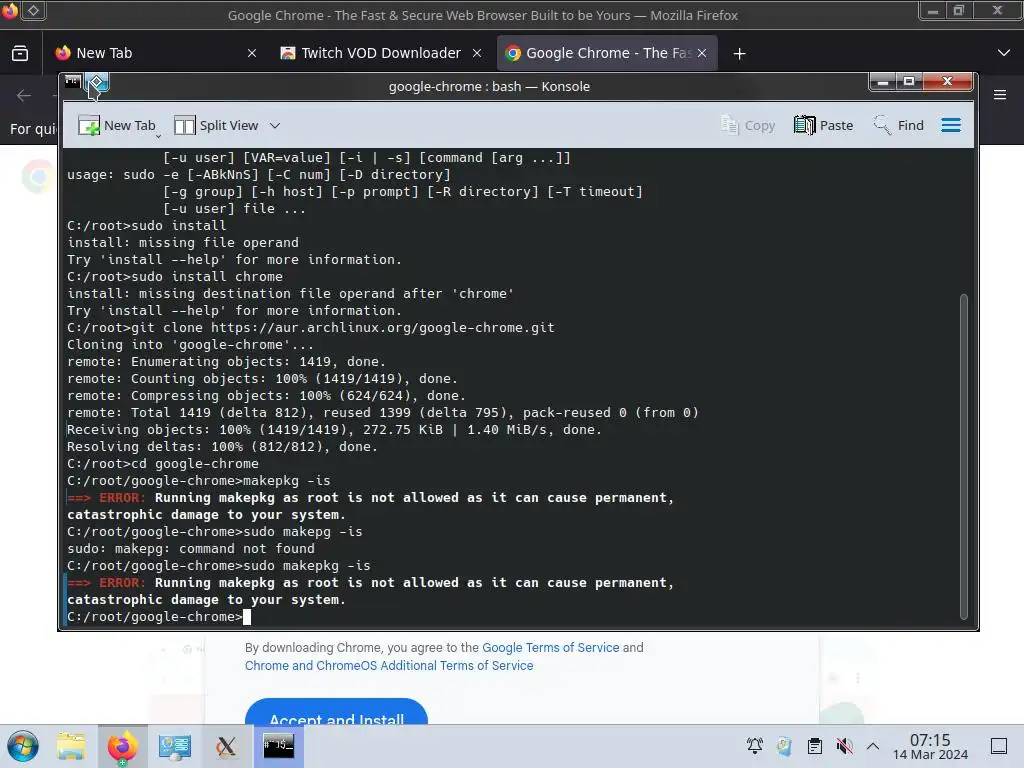Expand the Split View dropdown chevron
The height and width of the screenshot is (768, 1024).
coord(275,125)
